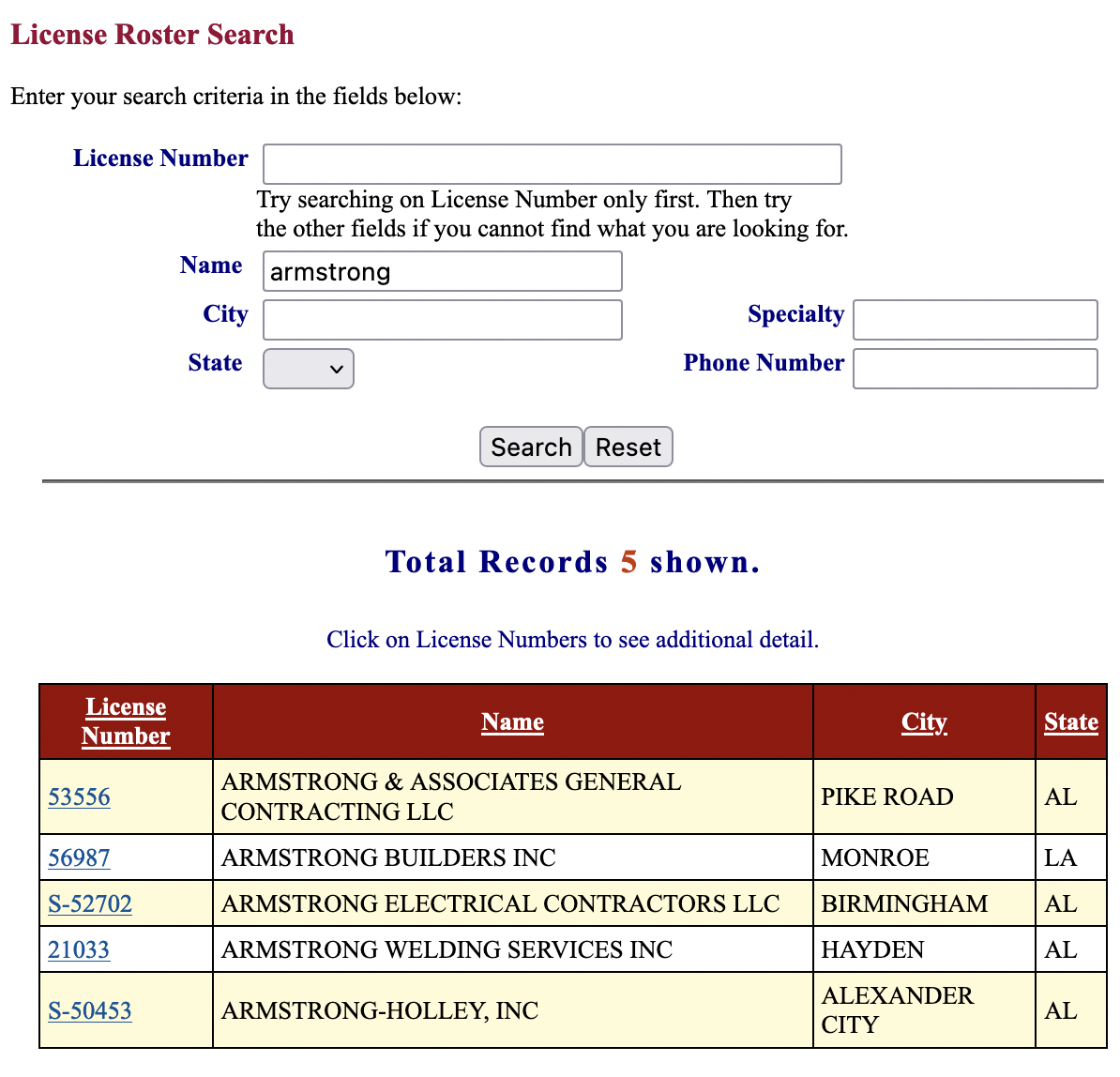Click the Name field containing armstrong
Screen dimensions: 1120x1077
click(x=442, y=272)
